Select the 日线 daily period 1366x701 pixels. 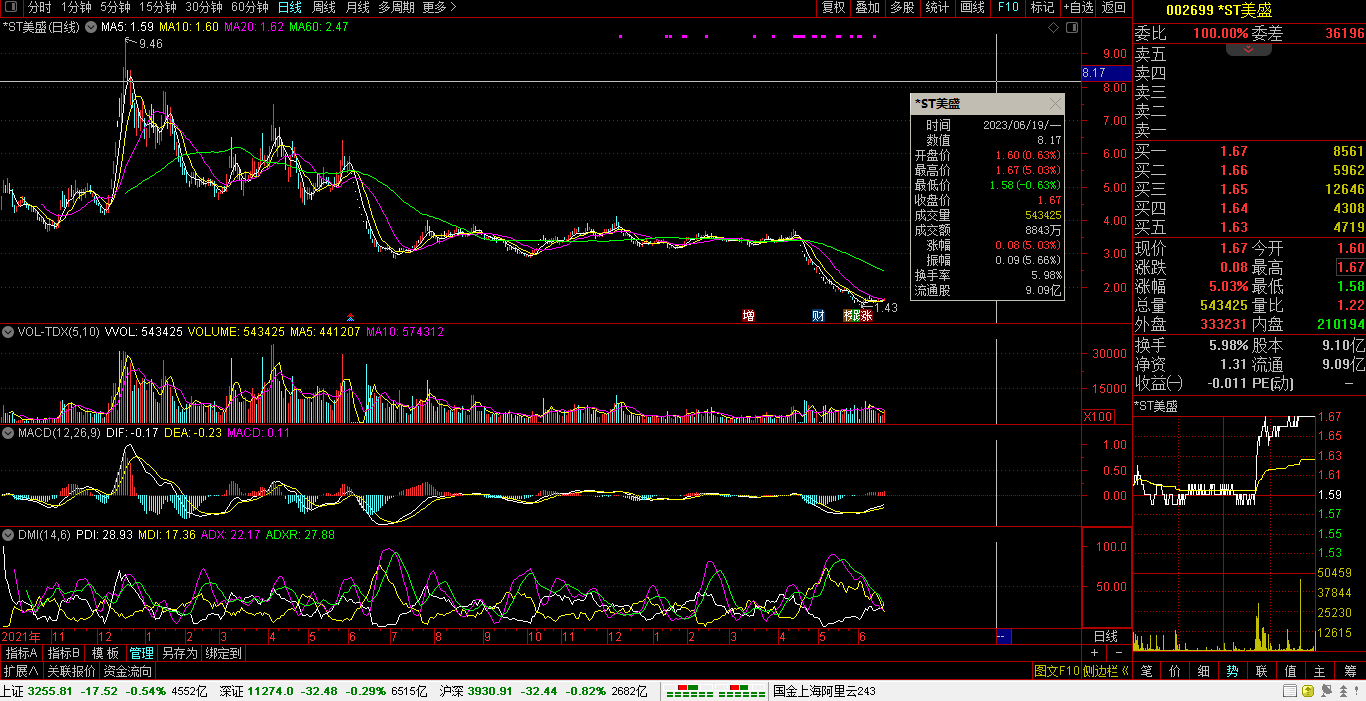point(290,7)
